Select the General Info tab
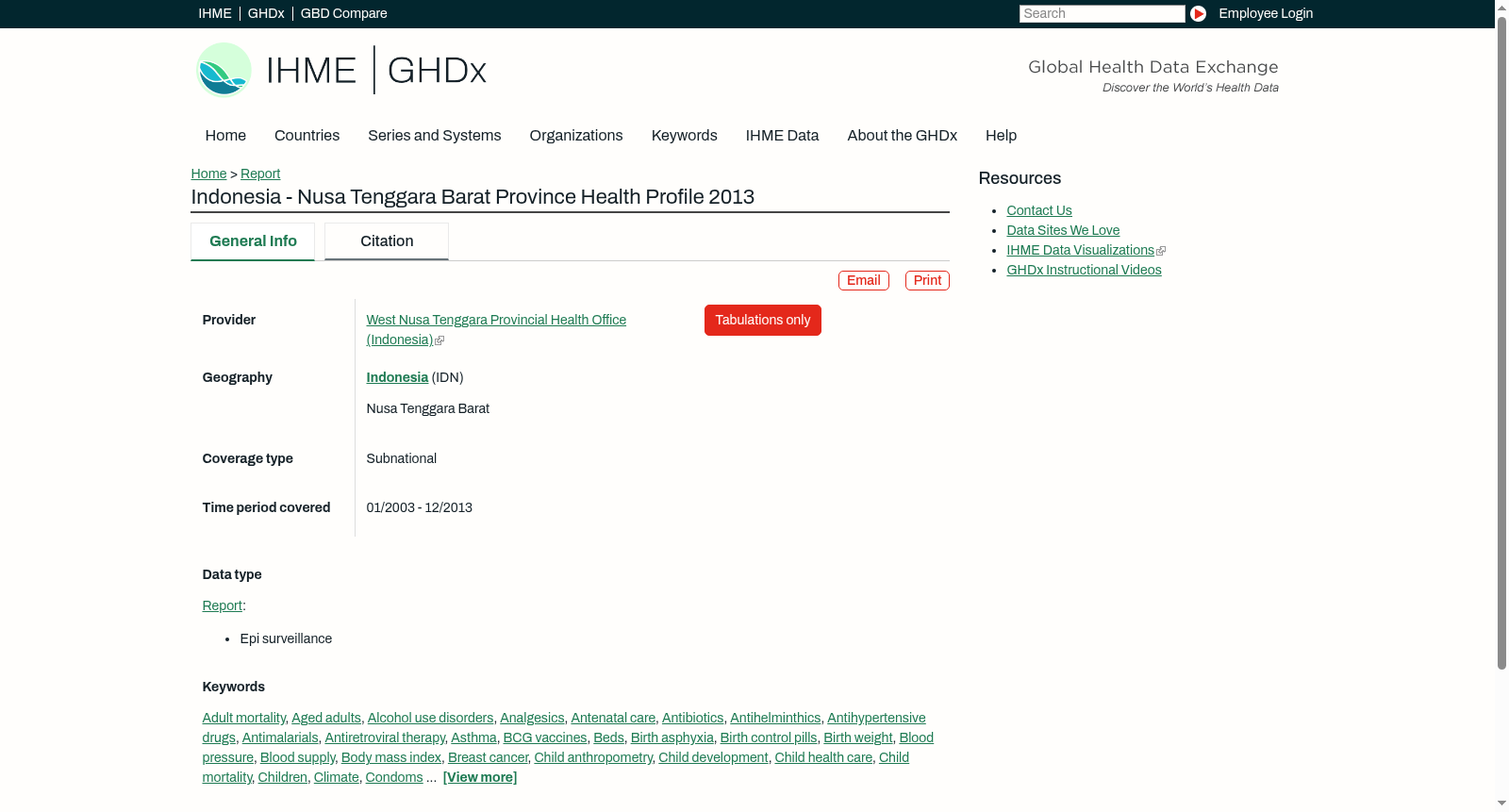Viewport: 1509px width, 812px height. pos(253,241)
